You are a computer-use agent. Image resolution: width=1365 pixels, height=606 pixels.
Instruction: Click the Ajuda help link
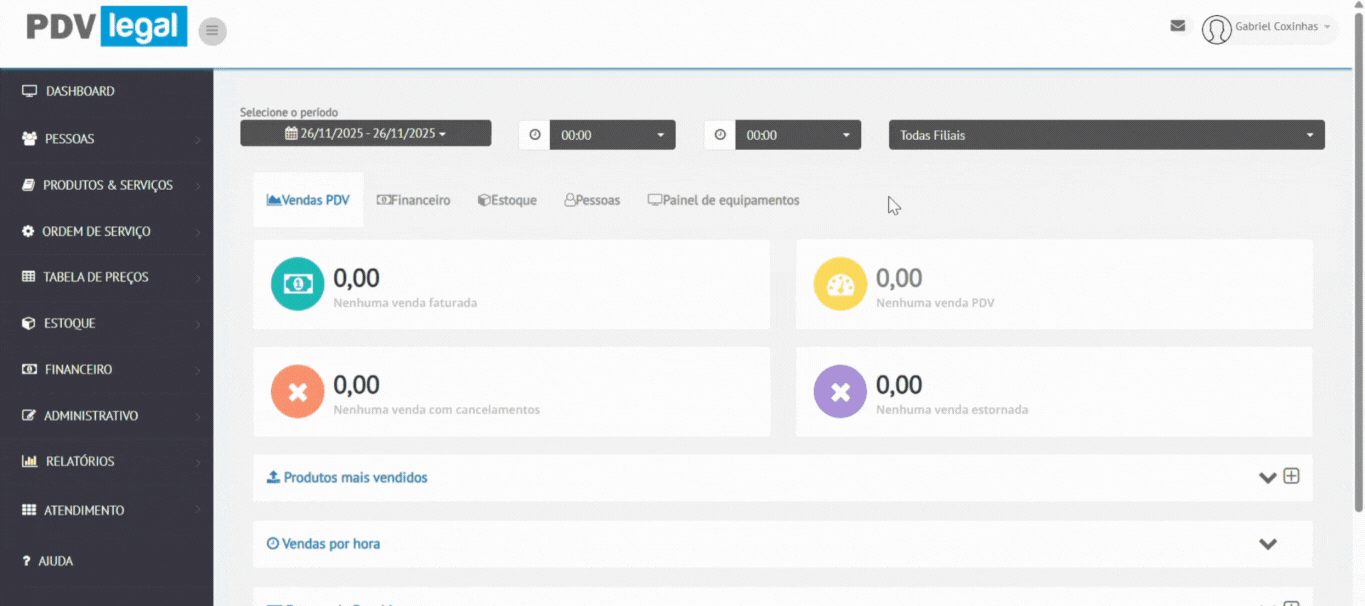coord(55,561)
